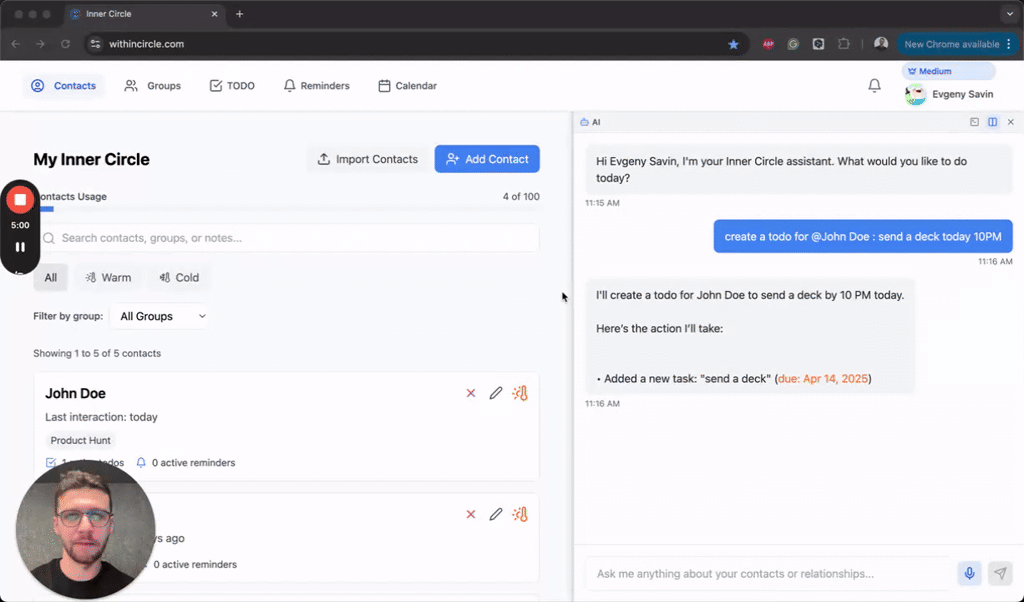The height and width of the screenshot is (602, 1024).
Task: Focus the search contacts field
Action: pos(289,238)
